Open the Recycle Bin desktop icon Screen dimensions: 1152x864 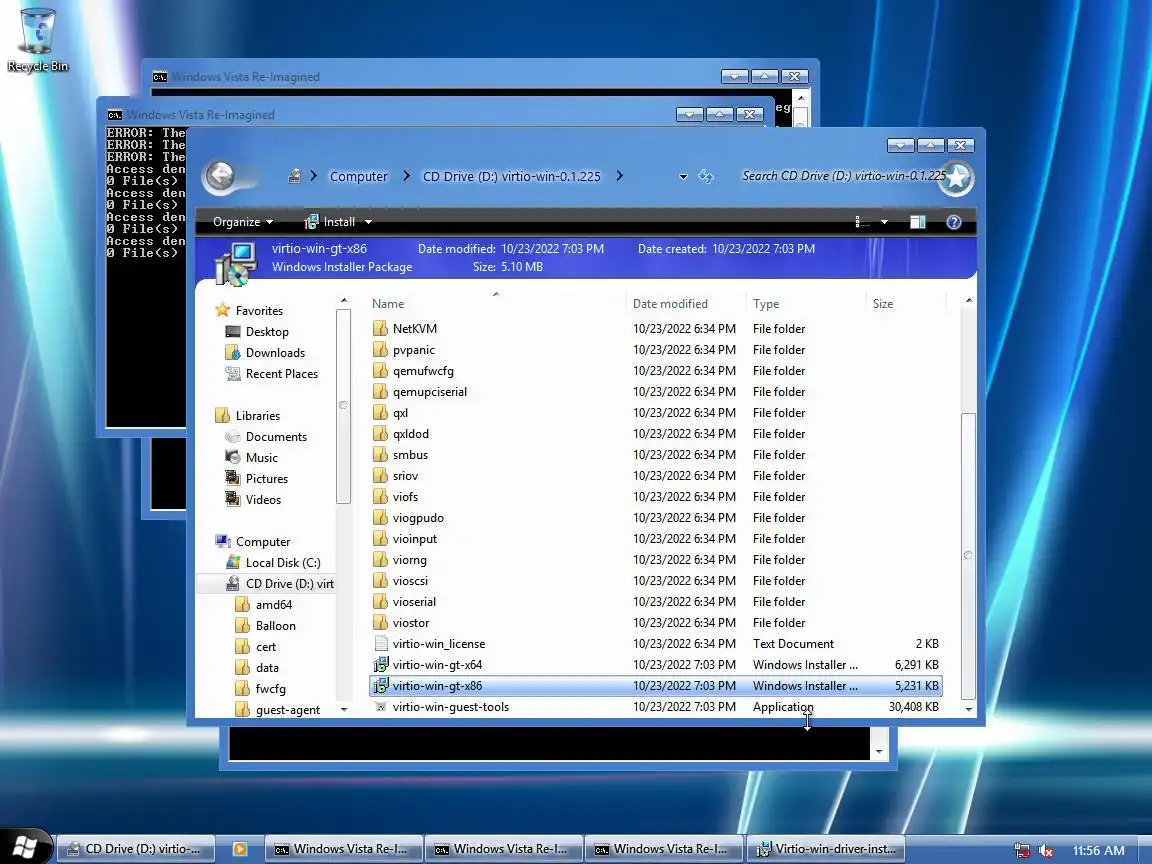[37, 40]
